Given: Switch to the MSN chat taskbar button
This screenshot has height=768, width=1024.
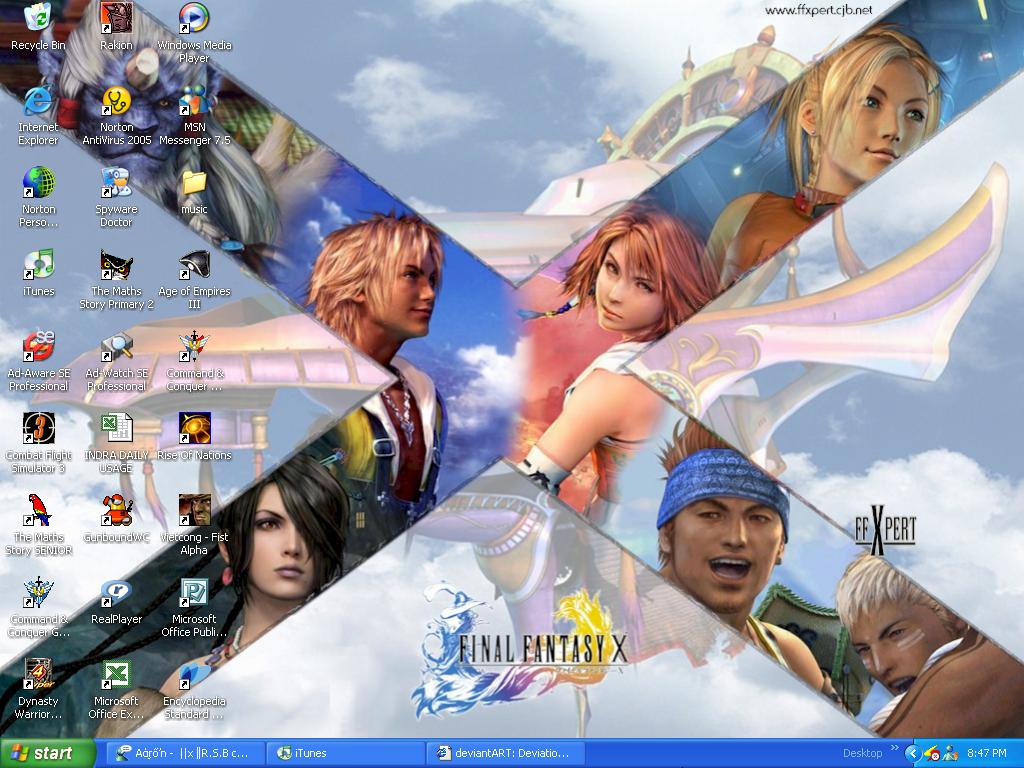Looking at the screenshot, I should coord(185,754).
